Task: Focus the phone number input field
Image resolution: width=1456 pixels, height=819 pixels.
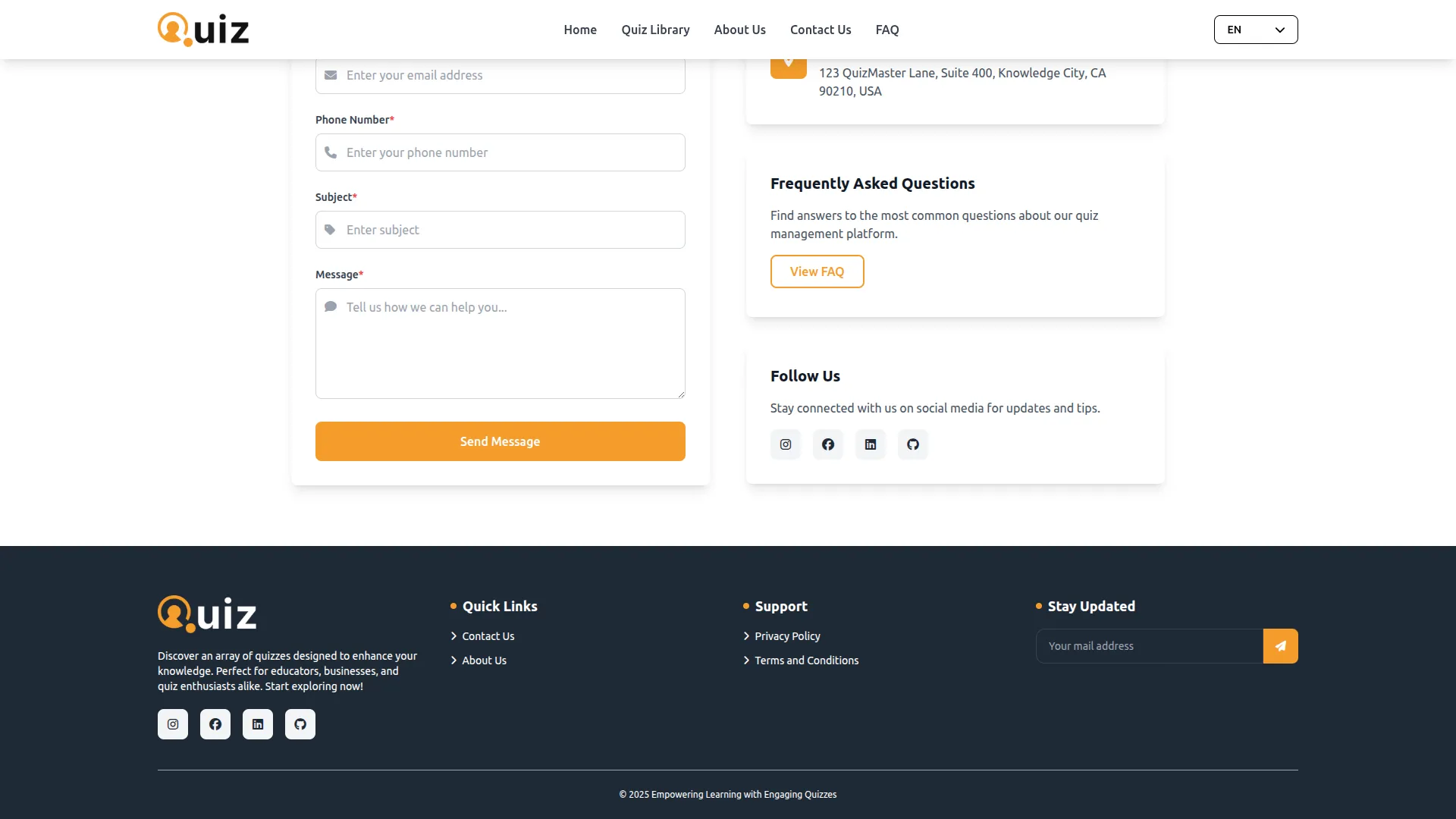Action: [x=500, y=152]
